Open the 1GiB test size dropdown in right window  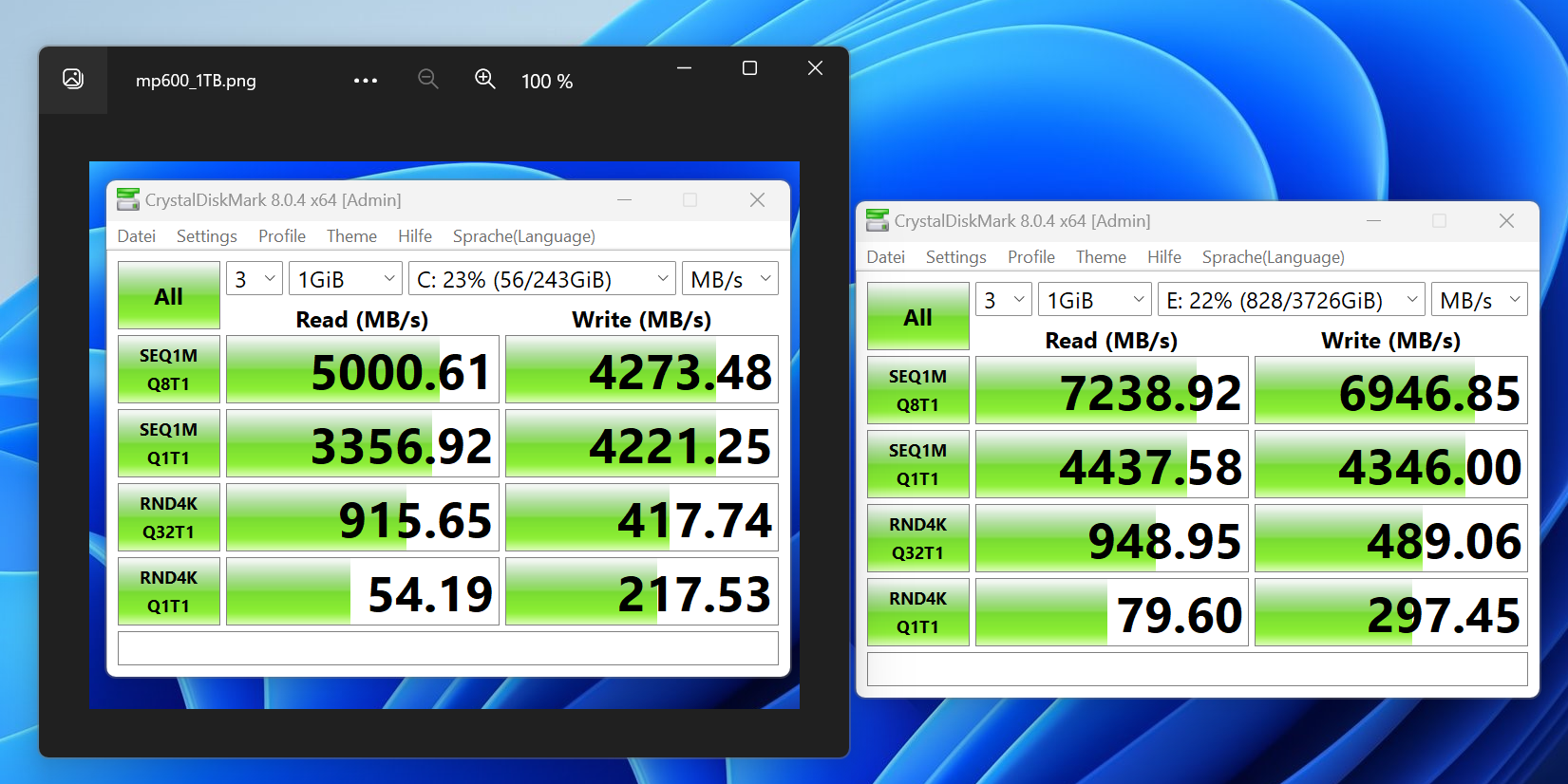[1095, 300]
